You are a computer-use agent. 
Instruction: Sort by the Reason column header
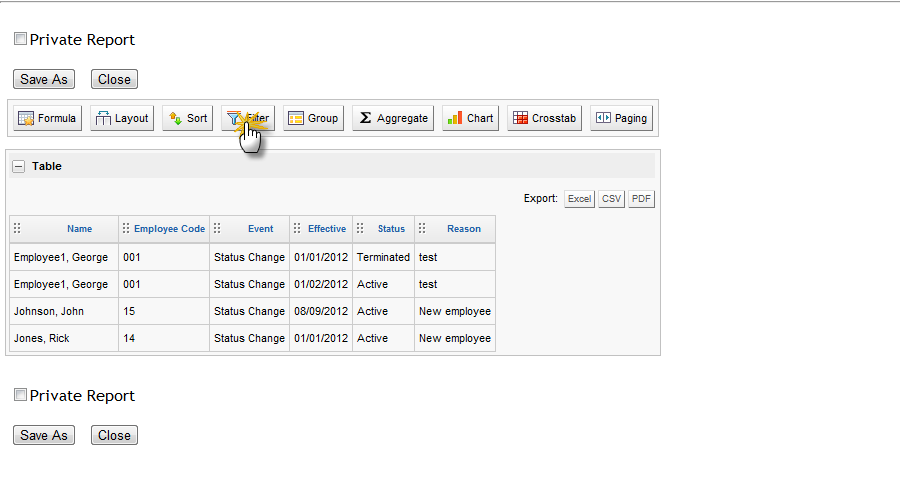(x=464, y=228)
